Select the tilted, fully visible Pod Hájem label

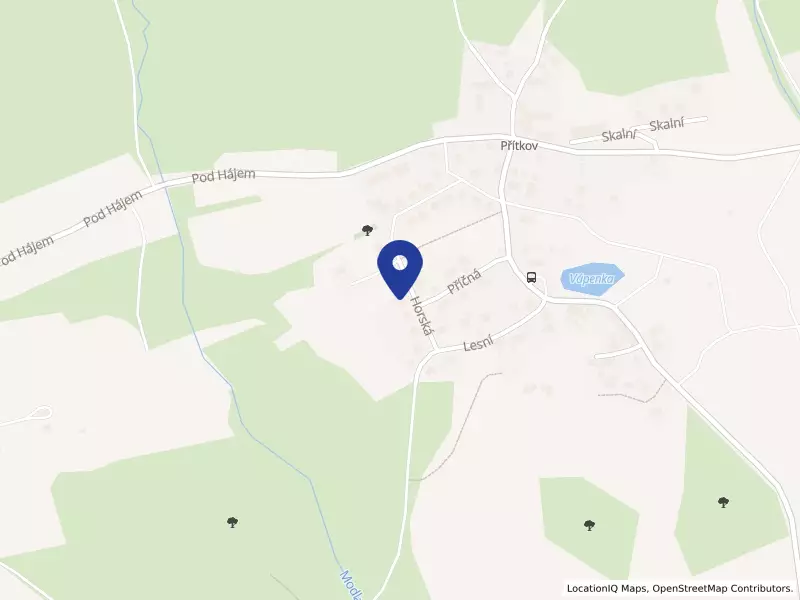point(113,209)
